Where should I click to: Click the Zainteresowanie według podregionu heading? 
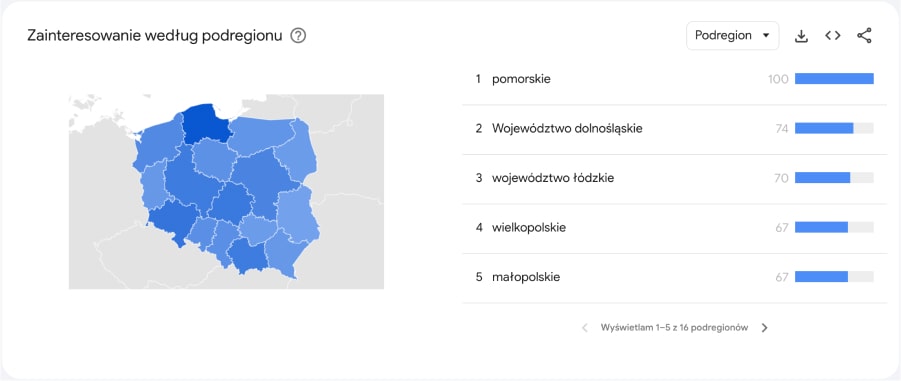pyautogui.click(x=155, y=36)
